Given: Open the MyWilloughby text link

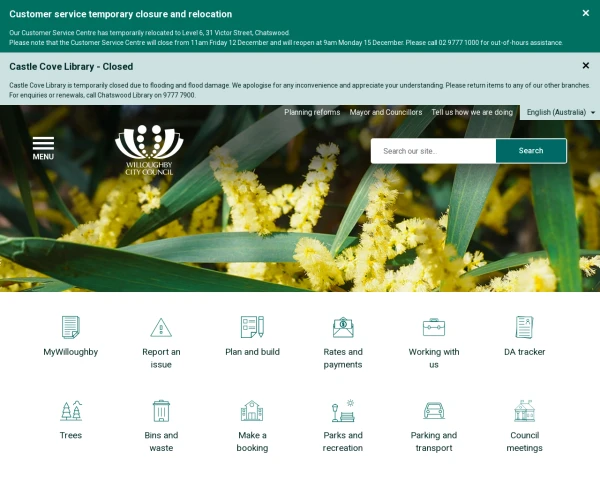Looking at the screenshot, I should (71, 352).
